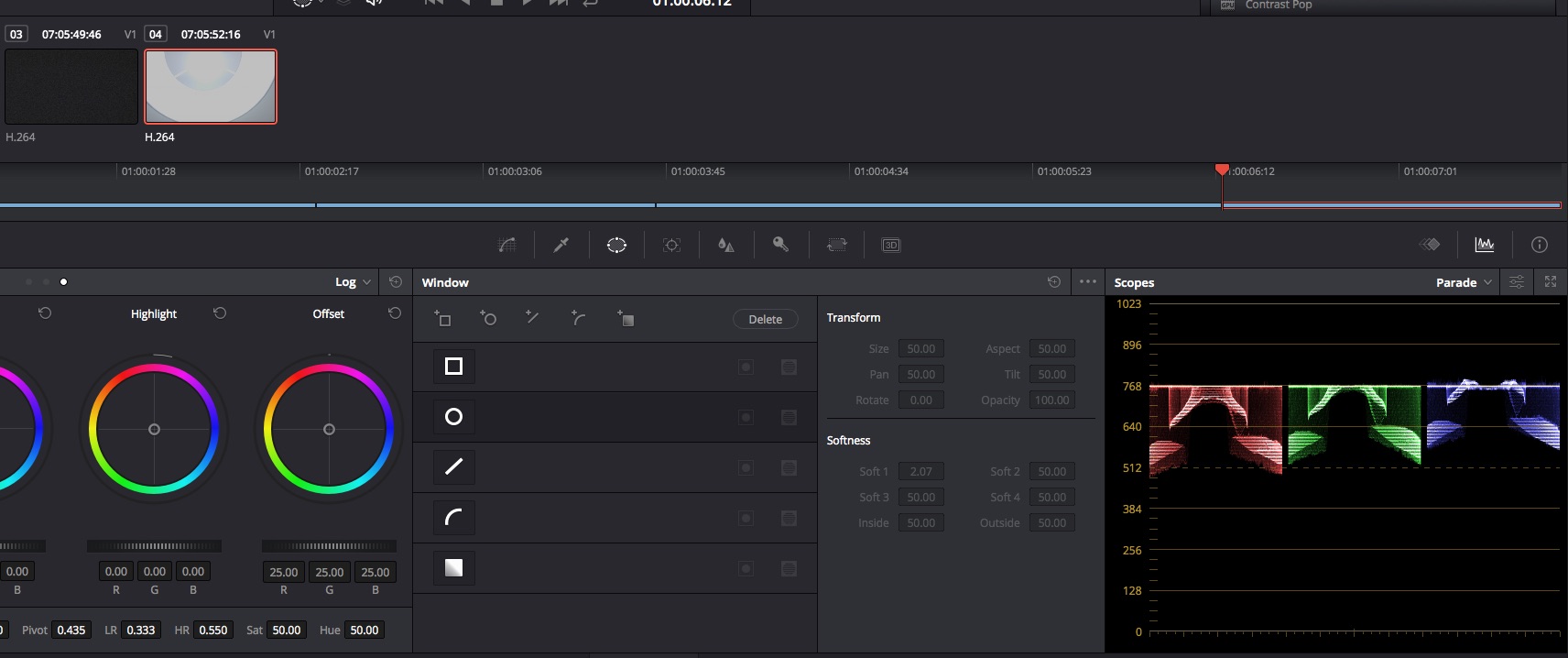Select the Window palette icon
The width and height of the screenshot is (1568, 658).
click(x=616, y=245)
